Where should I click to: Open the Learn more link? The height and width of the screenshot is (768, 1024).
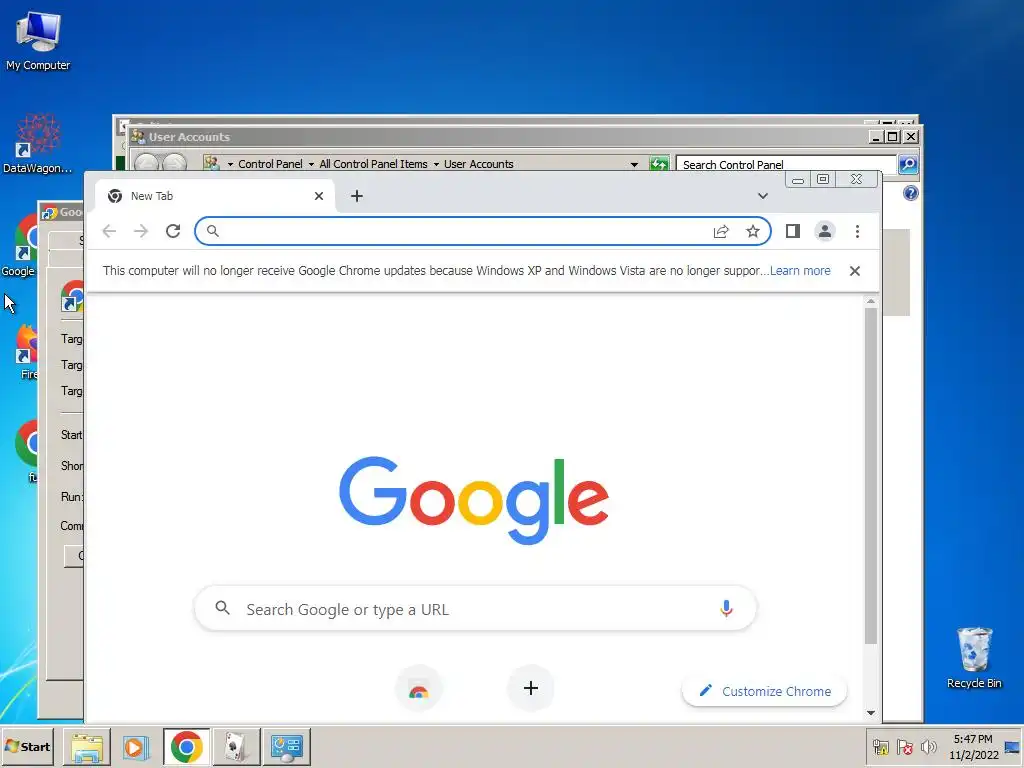(x=800, y=271)
